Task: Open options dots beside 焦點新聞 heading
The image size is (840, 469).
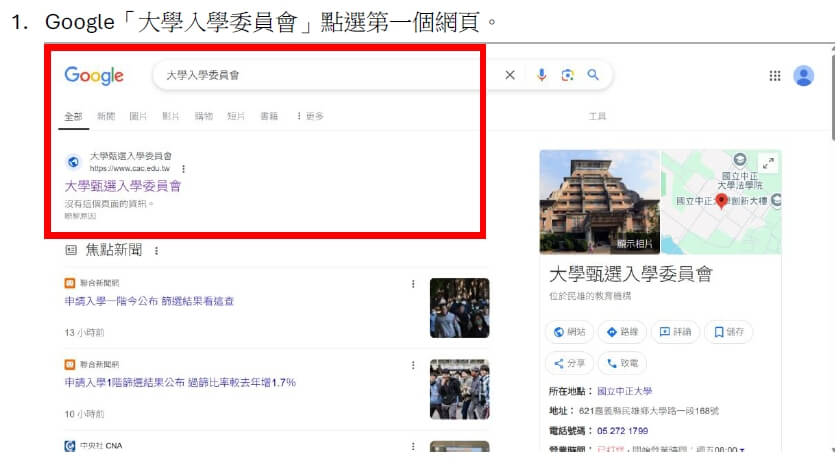Action: 156,250
